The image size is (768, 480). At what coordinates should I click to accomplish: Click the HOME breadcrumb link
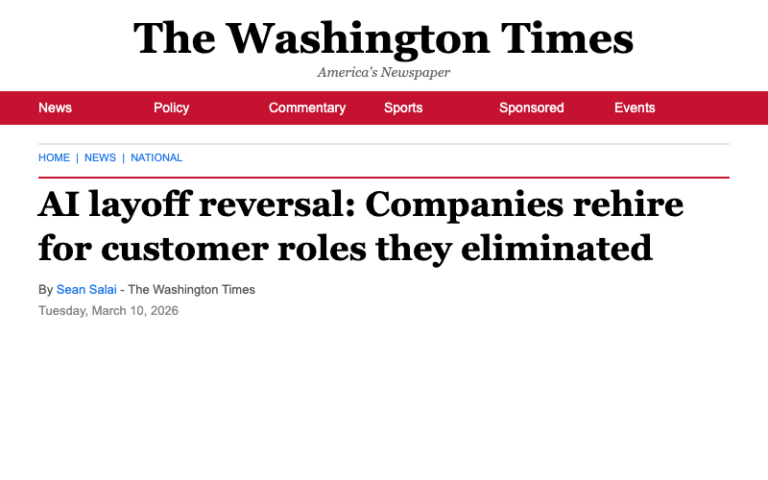click(x=54, y=158)
